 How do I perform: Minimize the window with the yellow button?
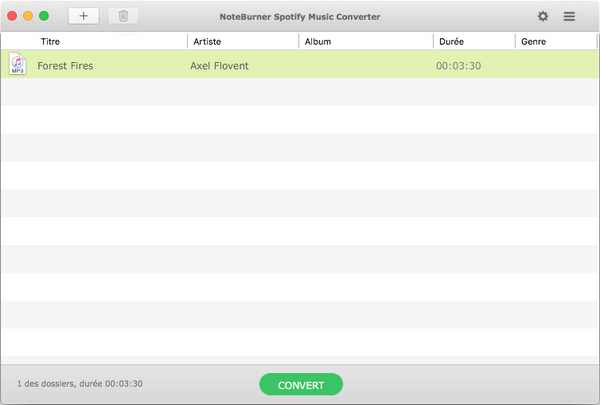[x=28, y=16]
